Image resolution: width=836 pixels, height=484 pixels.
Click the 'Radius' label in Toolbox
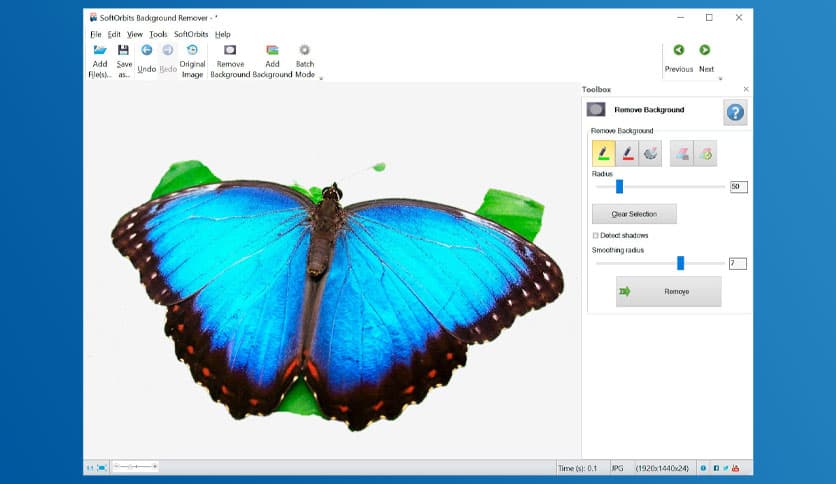(602, 174)
